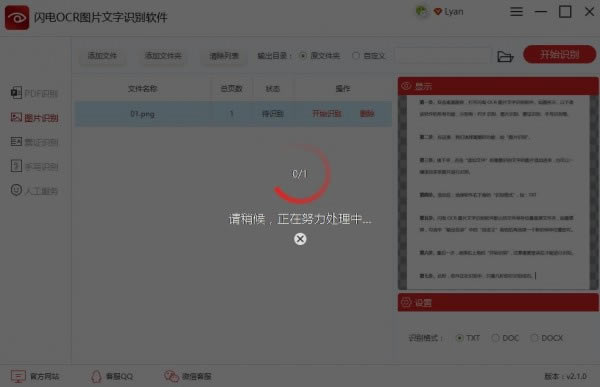Click the user avatar icon
This screenshot has width=600, height=387.
point(421,11)
